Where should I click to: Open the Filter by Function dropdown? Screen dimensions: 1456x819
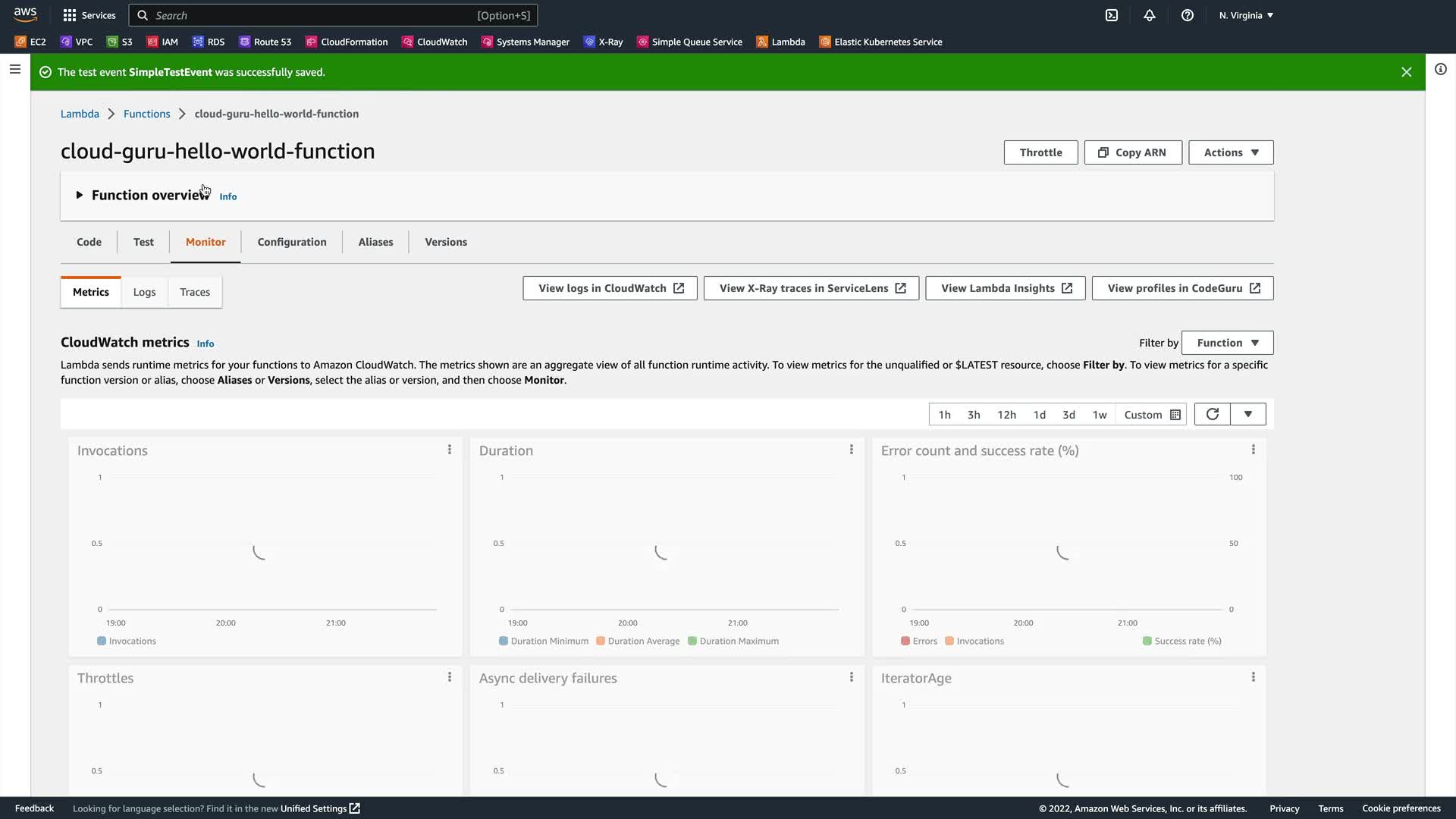point(1227,343)
